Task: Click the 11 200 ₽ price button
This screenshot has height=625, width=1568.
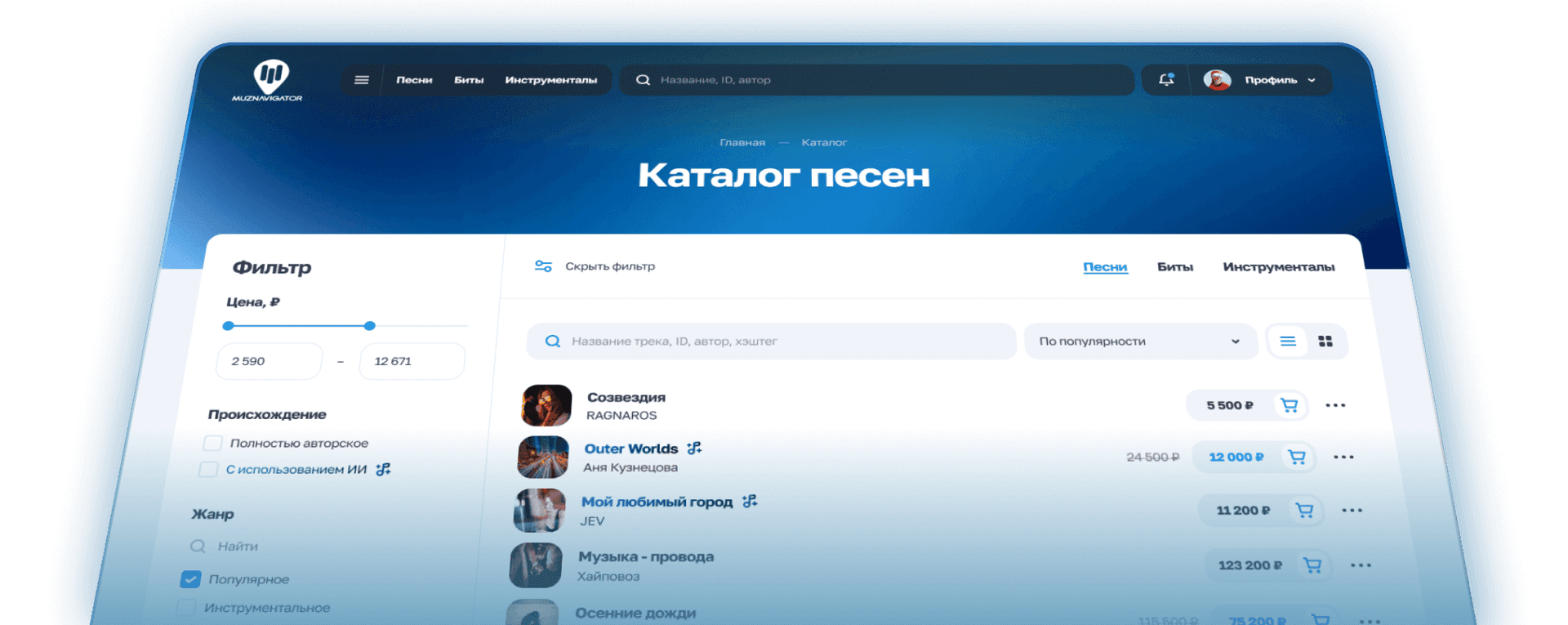Action: tap(1243, 511)
